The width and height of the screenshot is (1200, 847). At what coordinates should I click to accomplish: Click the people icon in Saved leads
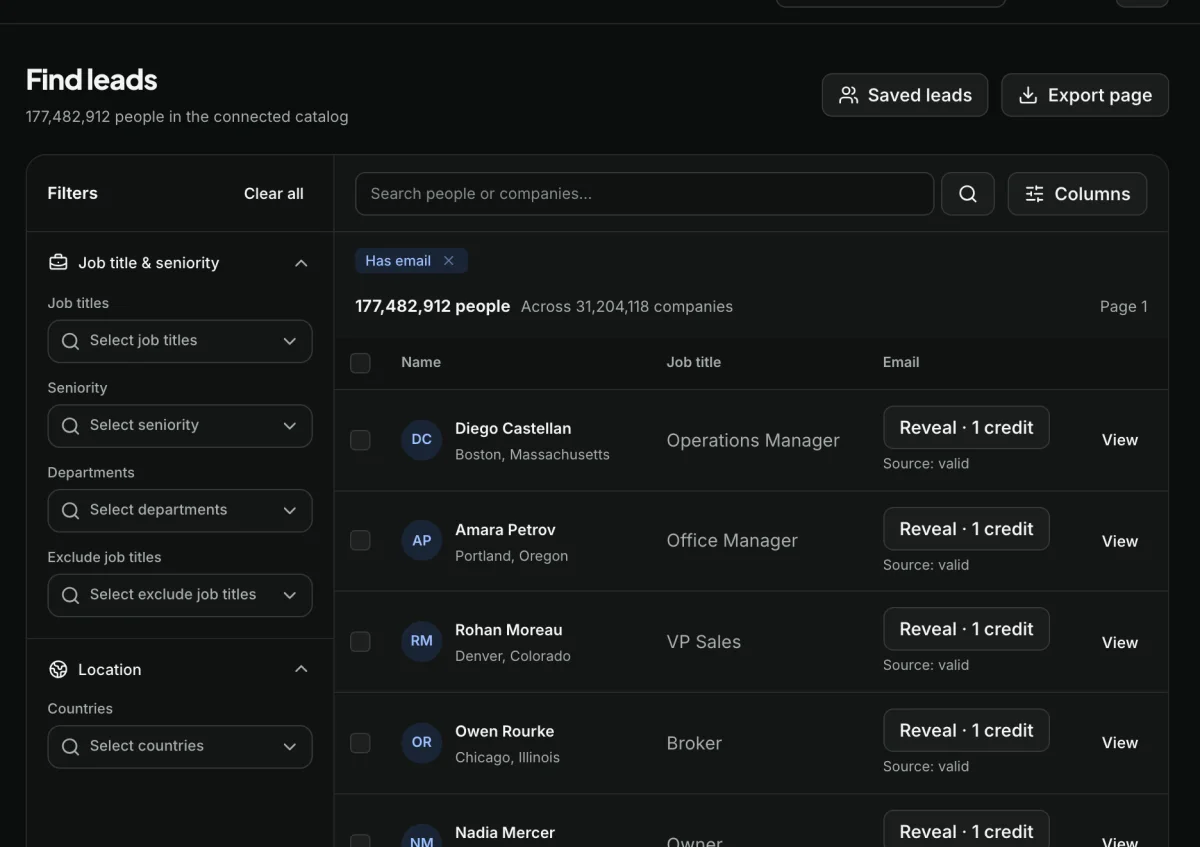(849, 95)
